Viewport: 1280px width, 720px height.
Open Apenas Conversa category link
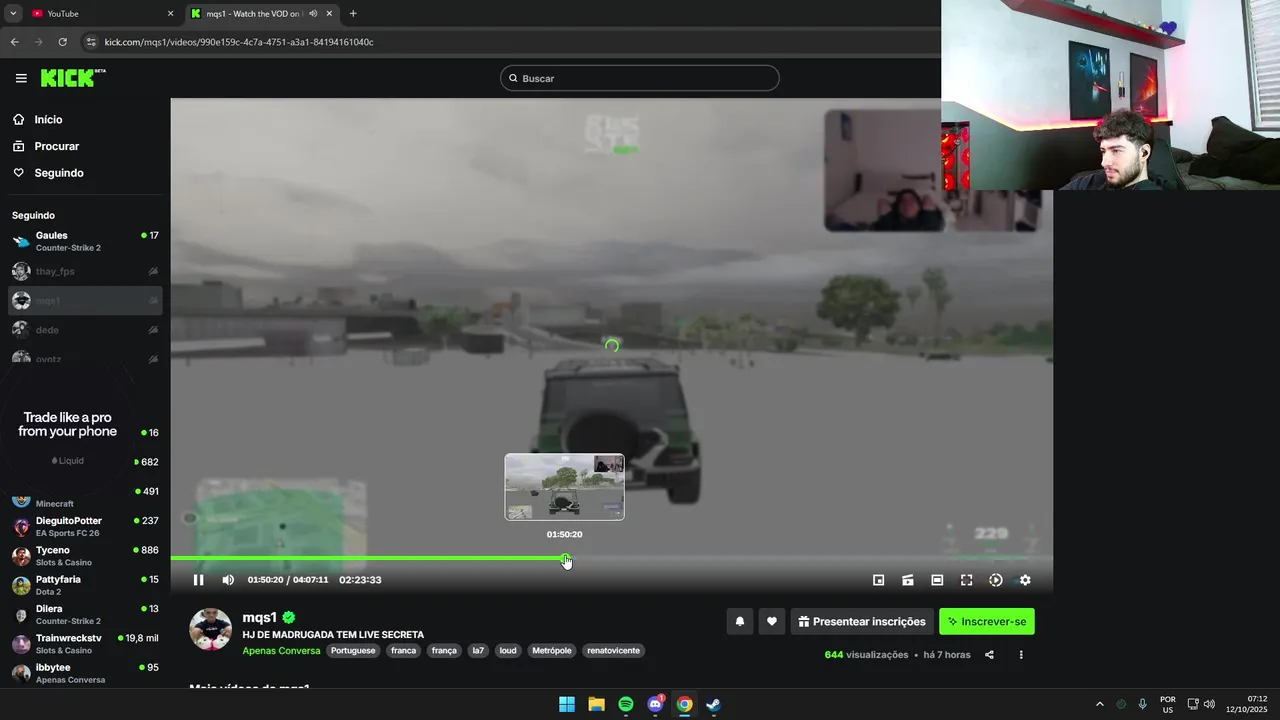[281, 651]
